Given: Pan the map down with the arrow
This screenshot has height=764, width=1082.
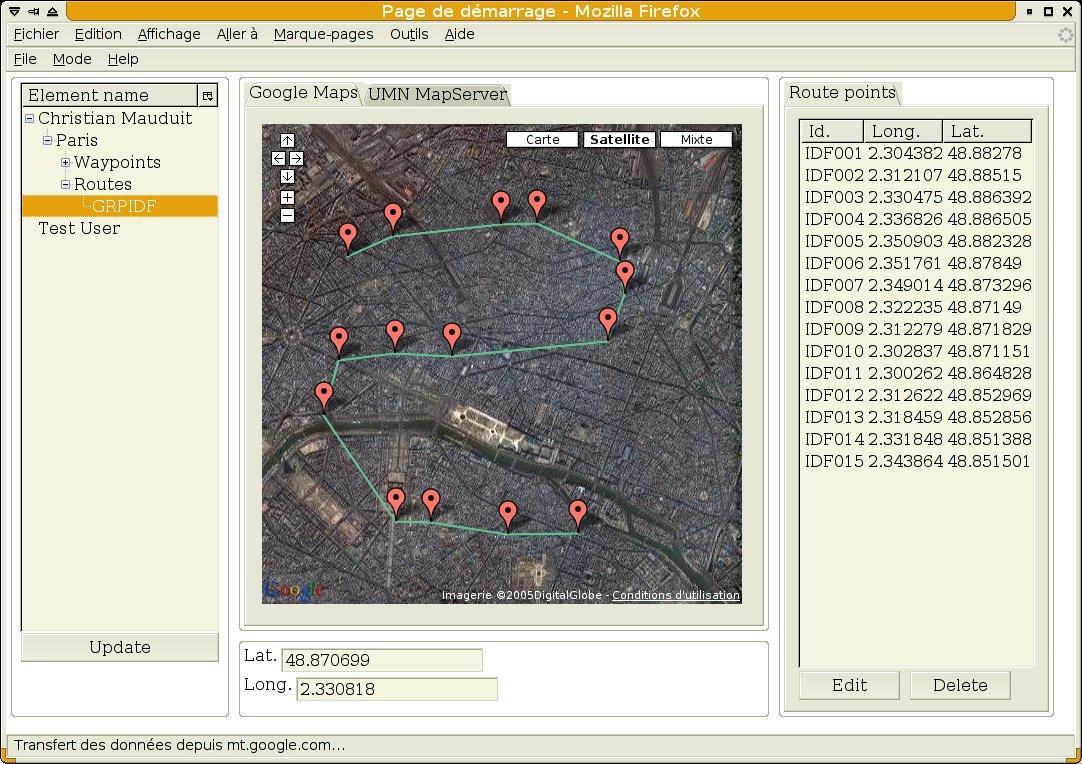Looking at the screenshot, I should click(287, 177).
